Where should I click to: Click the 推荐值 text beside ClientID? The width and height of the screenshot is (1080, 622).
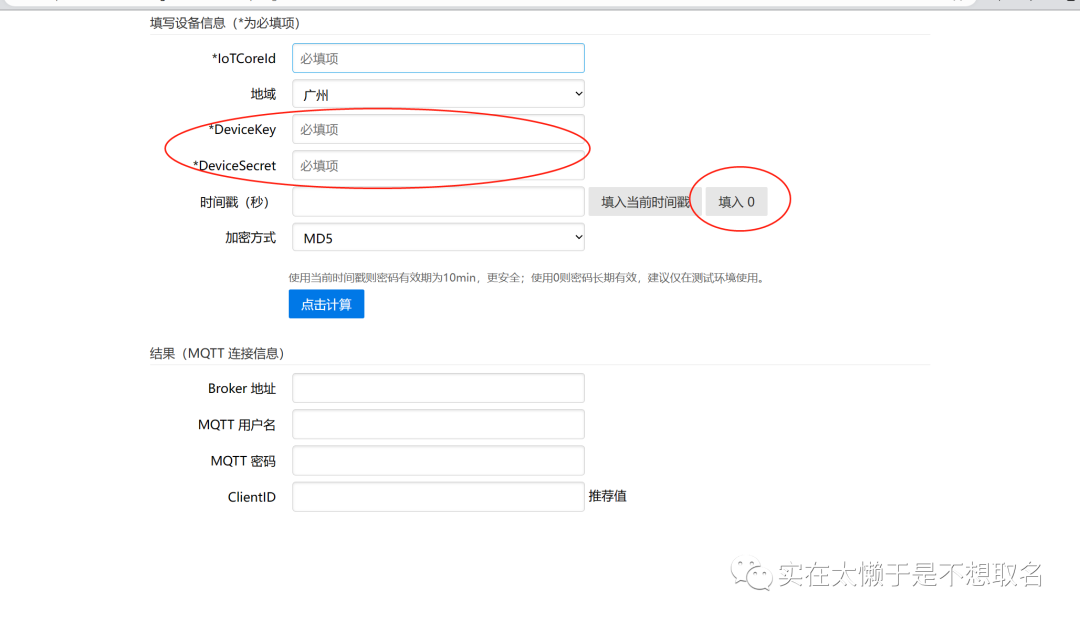pyautogui.click(x=608, y=496)
